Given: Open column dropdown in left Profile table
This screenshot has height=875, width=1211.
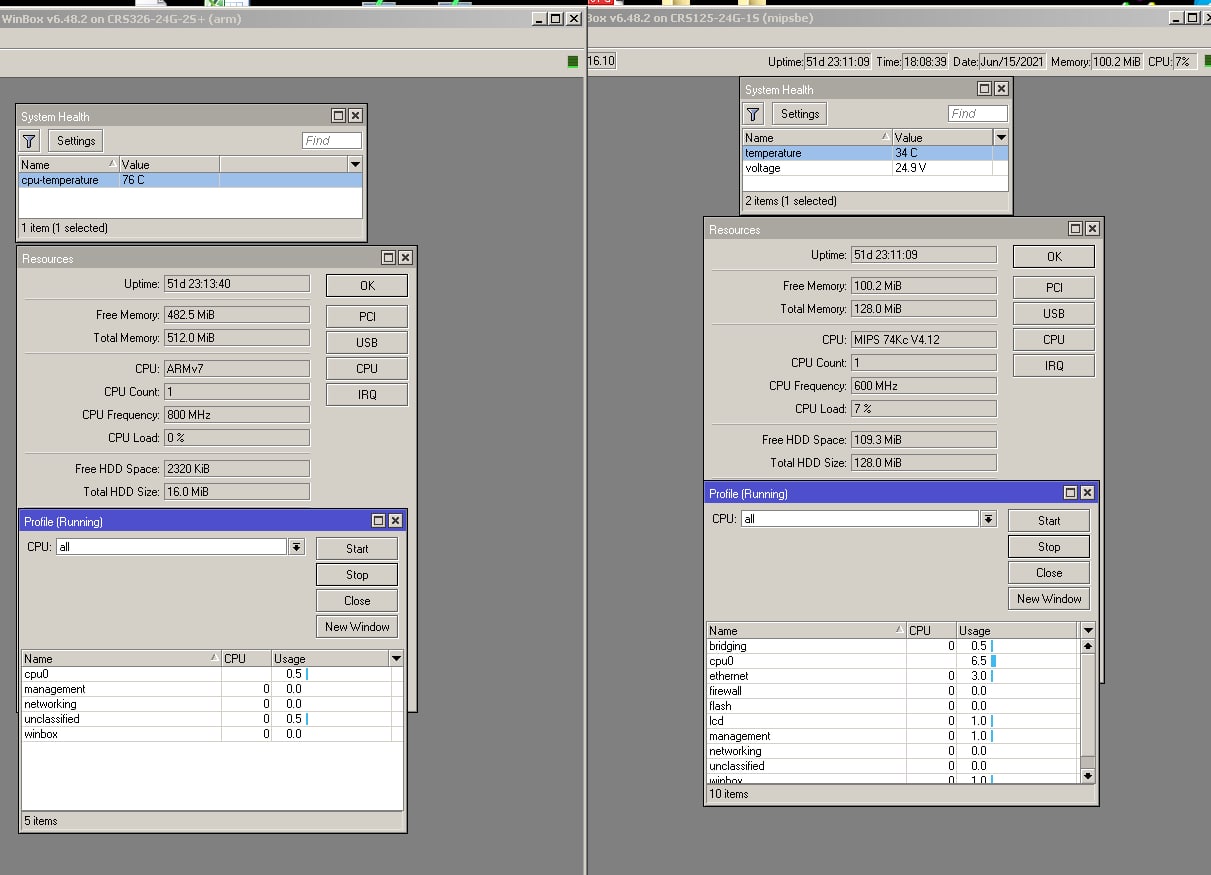Looking at the screenshot, I should pos(396,658).
